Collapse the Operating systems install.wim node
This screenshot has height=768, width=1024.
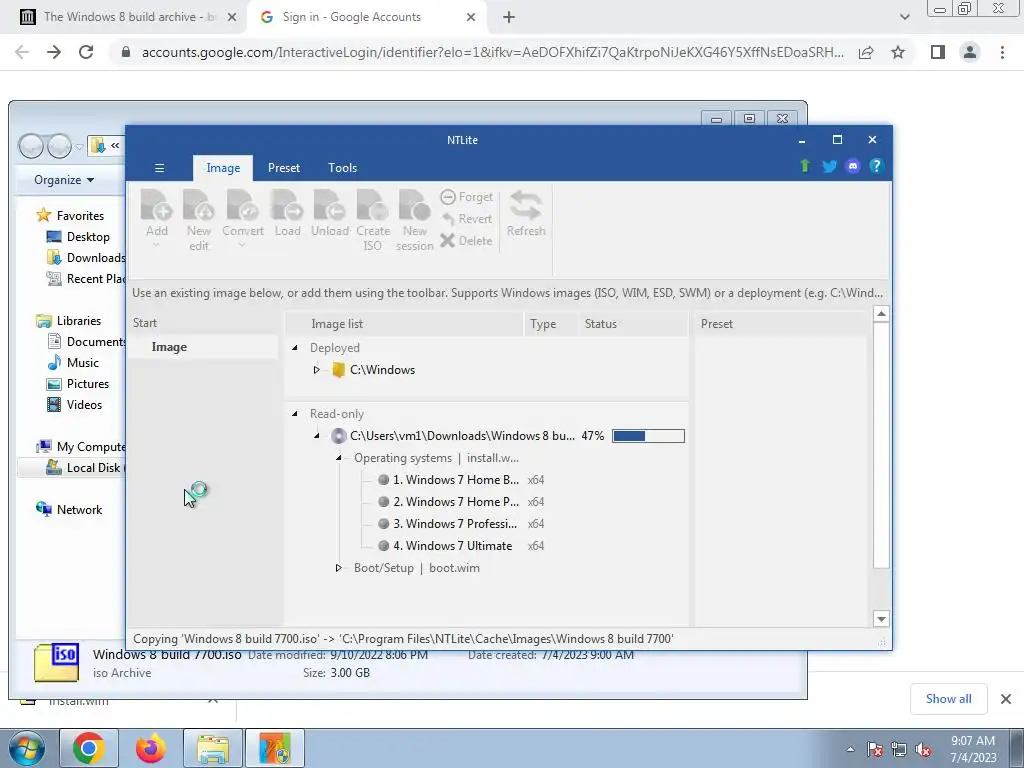[338, 458]
